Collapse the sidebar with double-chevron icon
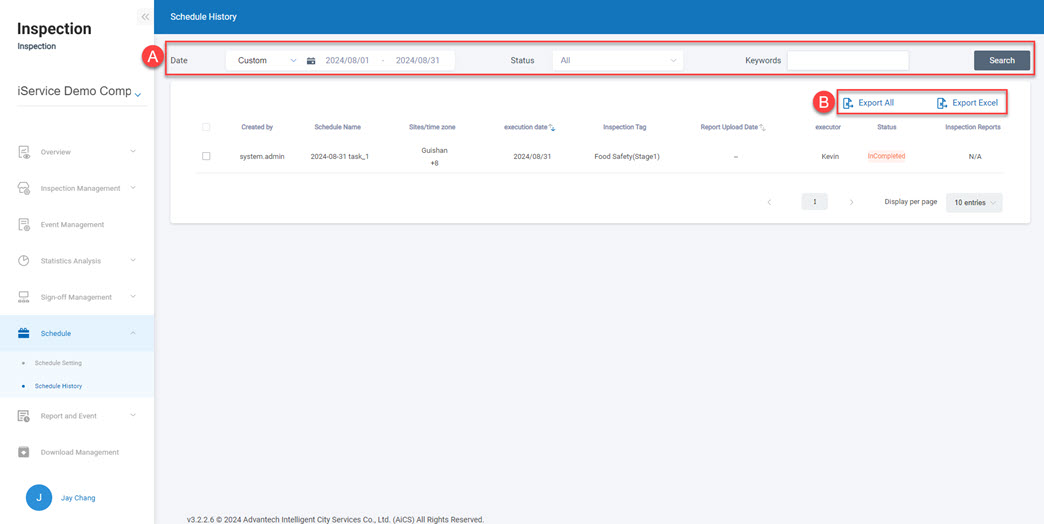 tap(145, 17)
